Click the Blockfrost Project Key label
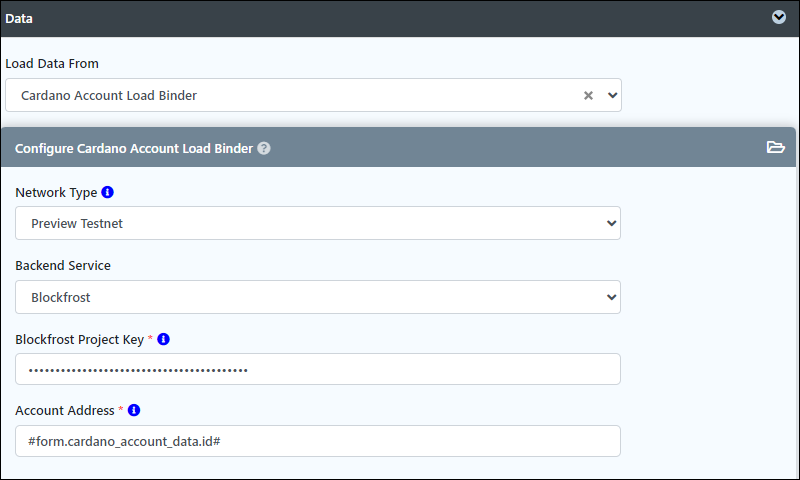800x480 pixels. coord(80,340)
